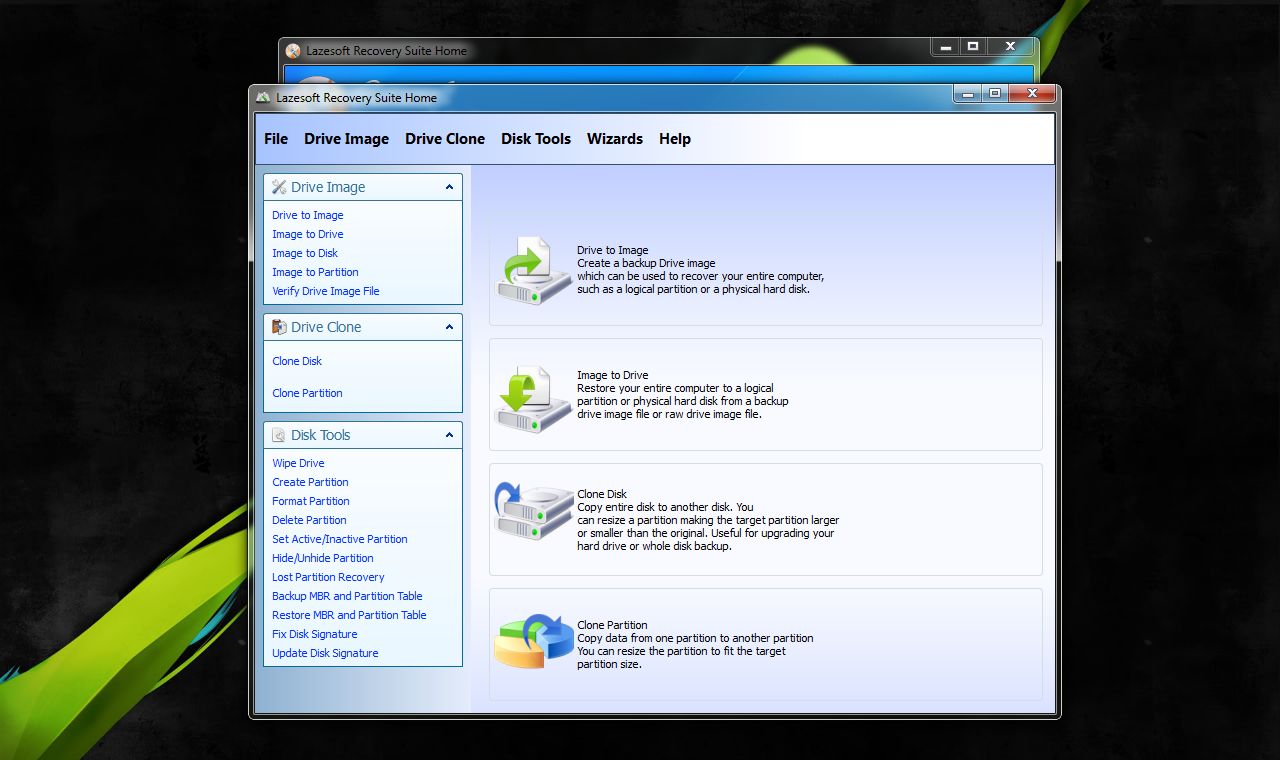Click Update Disk Signature link

325,653
